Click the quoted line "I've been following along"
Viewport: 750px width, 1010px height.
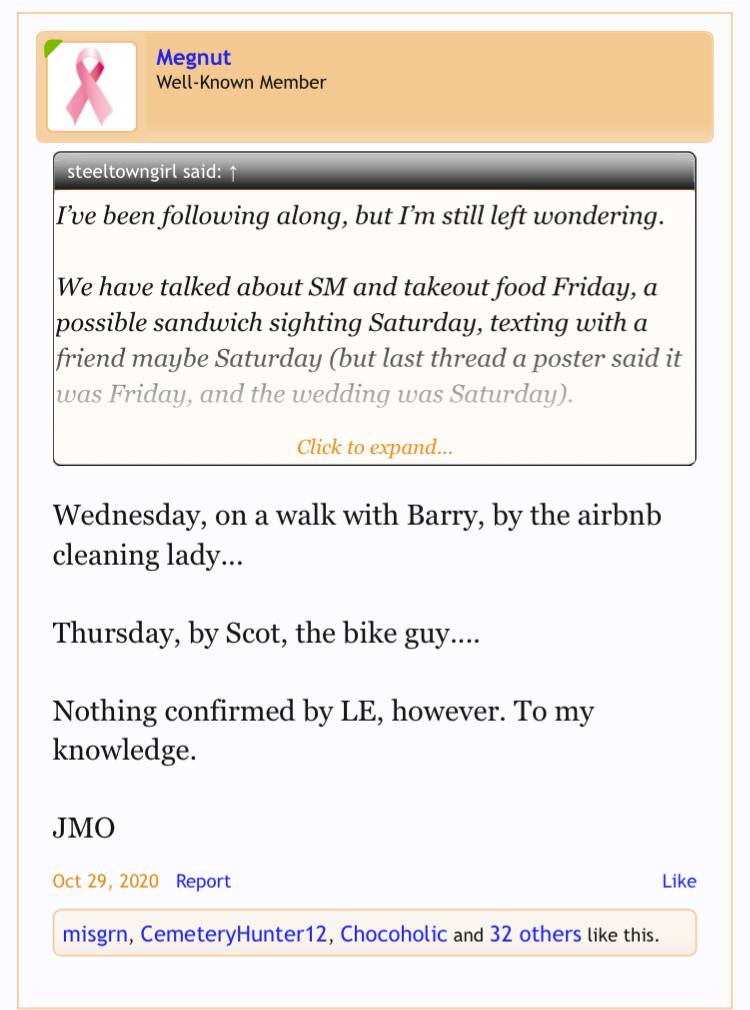(x=360, y=216)
